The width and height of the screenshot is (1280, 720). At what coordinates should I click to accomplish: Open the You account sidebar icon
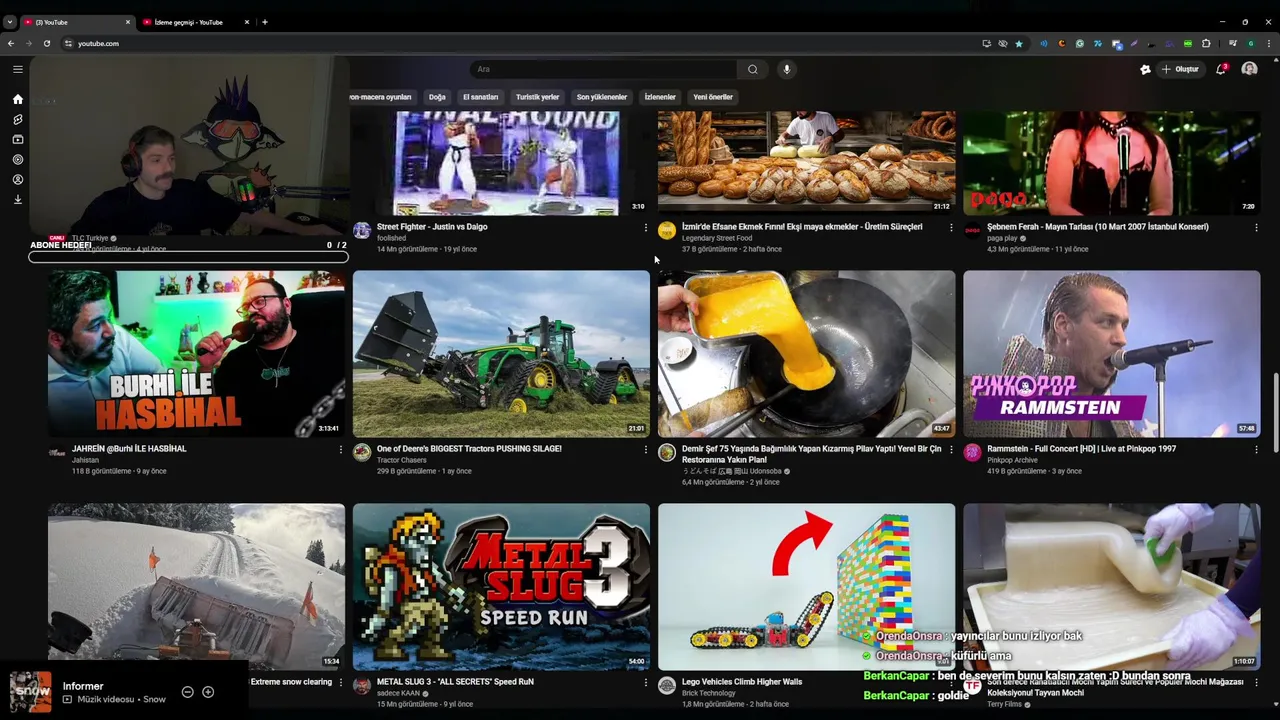tap(18, 179)
